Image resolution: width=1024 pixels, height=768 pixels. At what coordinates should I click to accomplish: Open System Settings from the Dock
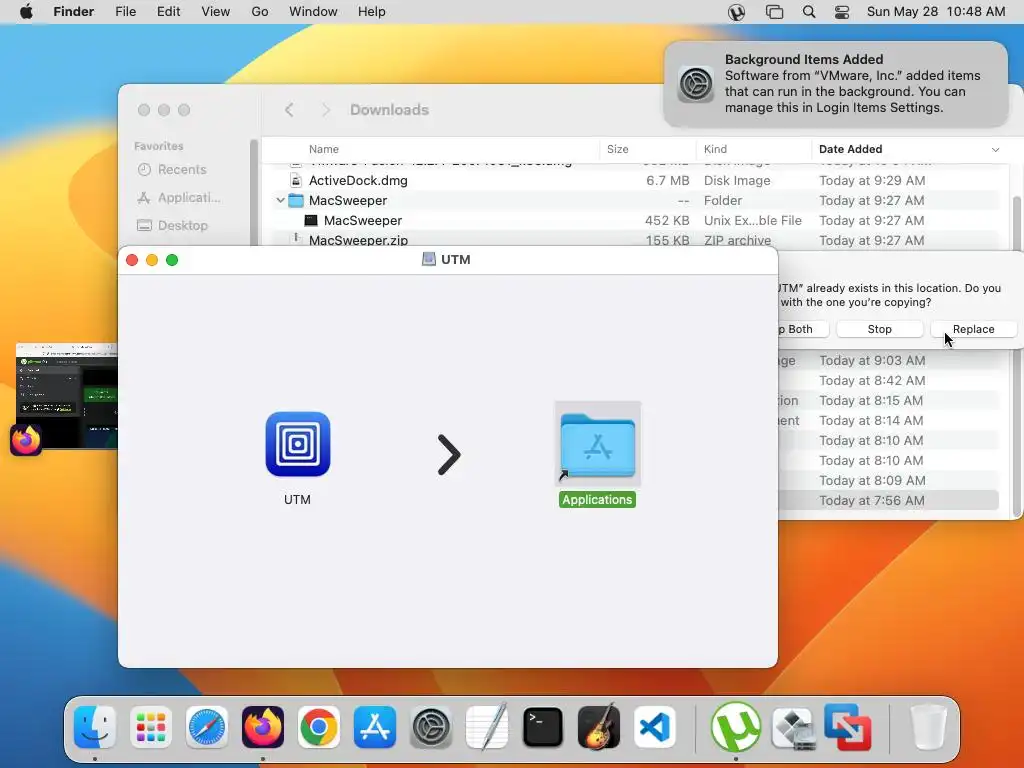430,727
